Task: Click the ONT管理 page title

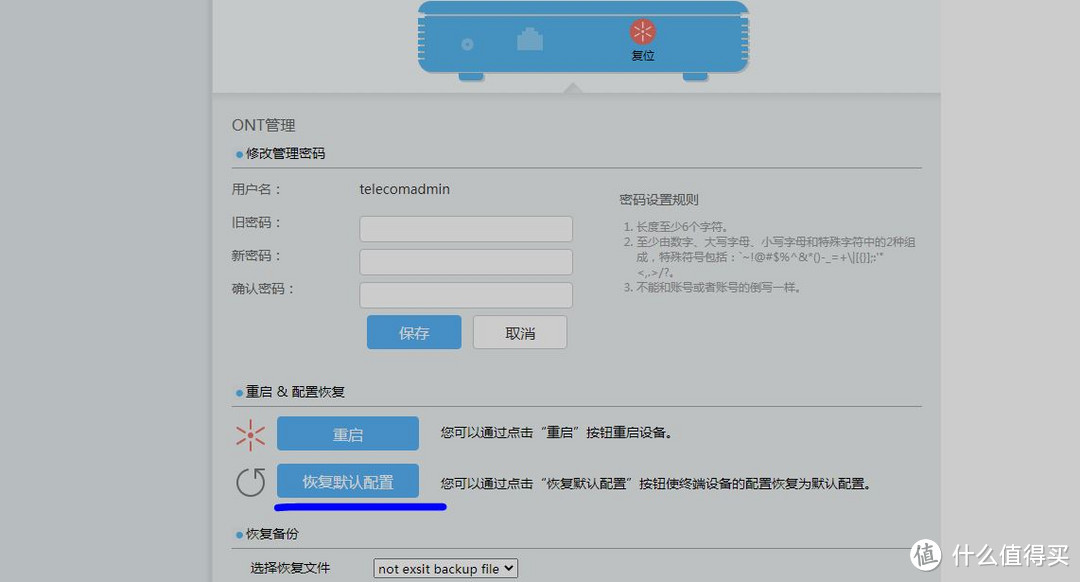Action: coord(264,125)
